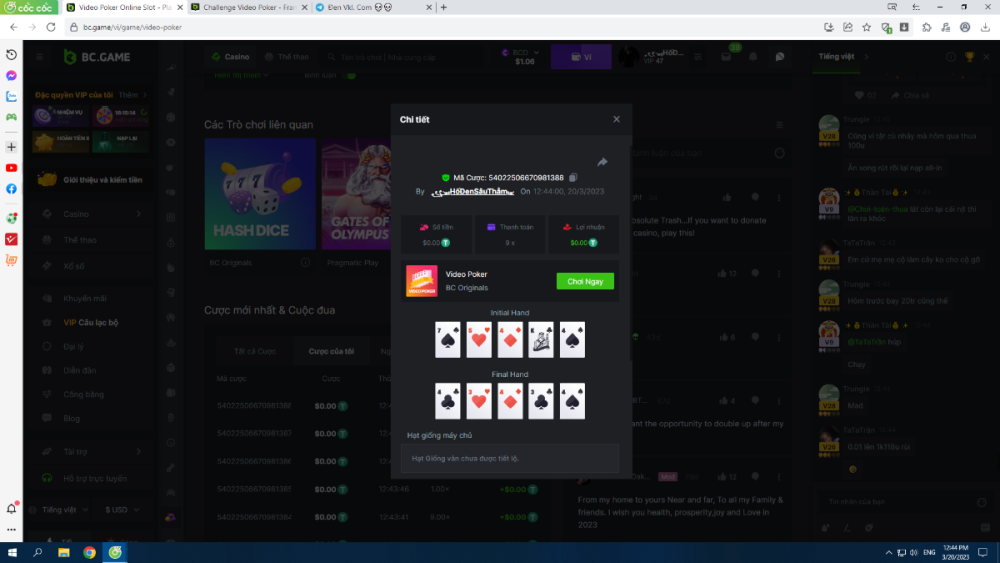Open Facebook icon in browser sidebar
This screenshot has height=563, width=1000.
tap(11, 189)
